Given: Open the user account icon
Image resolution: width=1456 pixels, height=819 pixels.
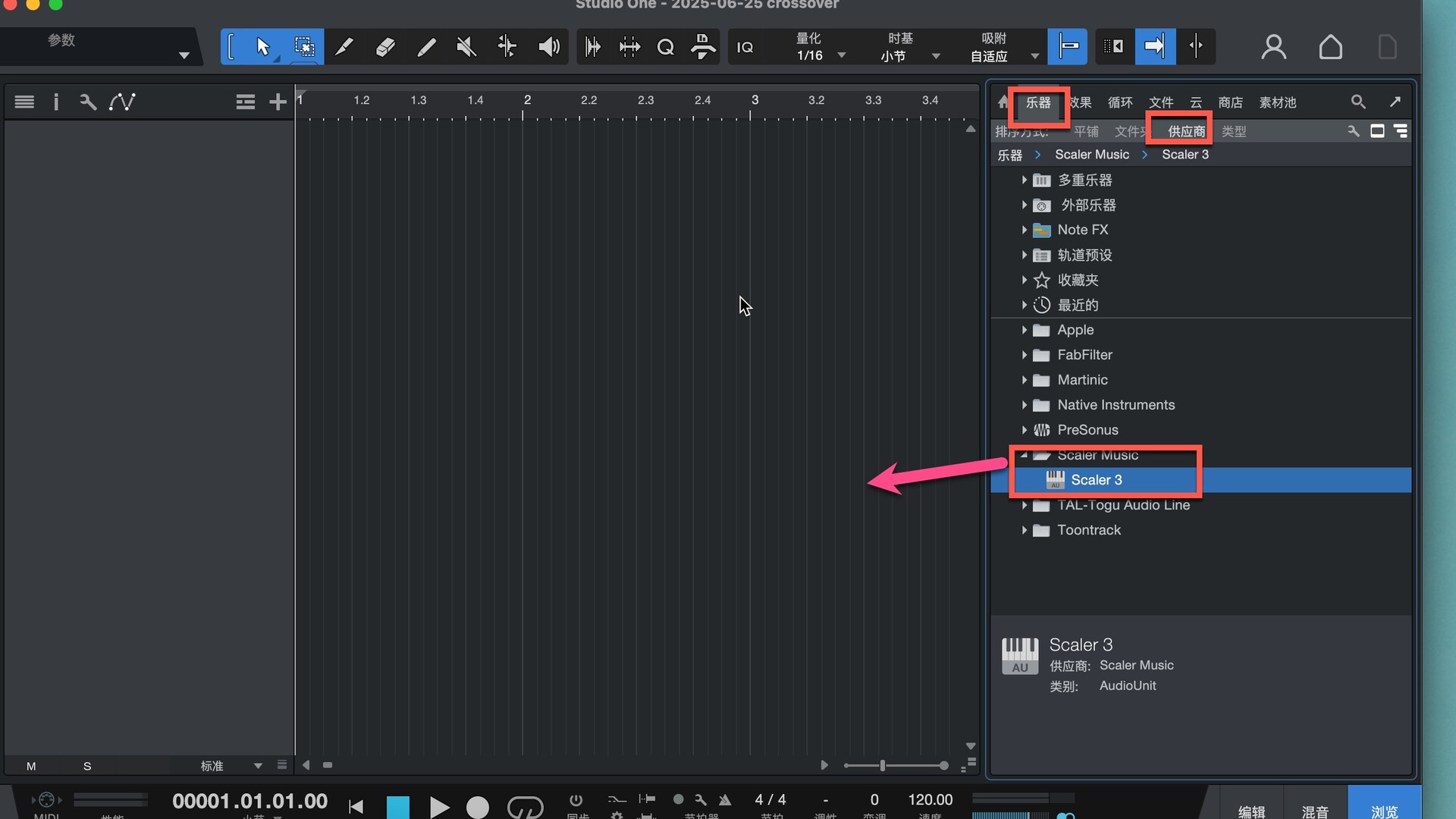Looking at the screenshot, I should coord(1274,47).
